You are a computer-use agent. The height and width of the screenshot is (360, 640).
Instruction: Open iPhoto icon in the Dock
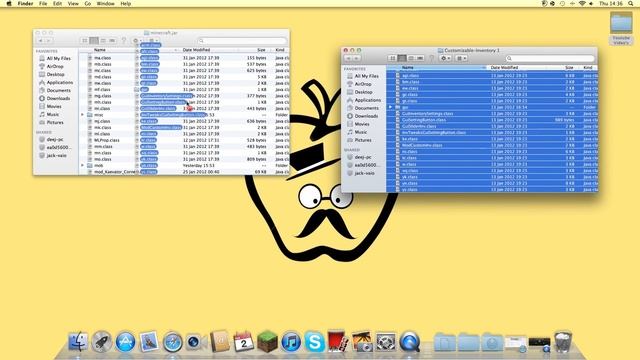362,342
